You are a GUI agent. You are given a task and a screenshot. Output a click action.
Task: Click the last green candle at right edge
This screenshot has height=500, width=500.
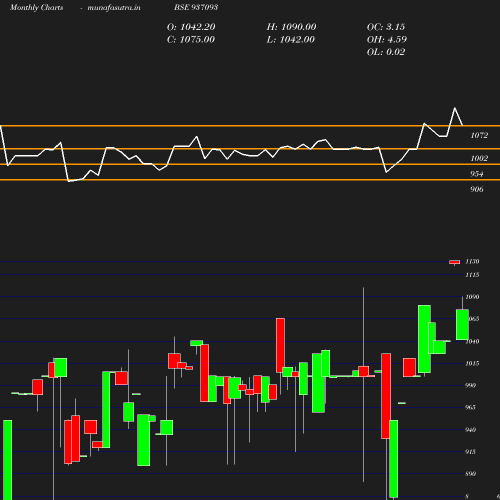[462, 325]
